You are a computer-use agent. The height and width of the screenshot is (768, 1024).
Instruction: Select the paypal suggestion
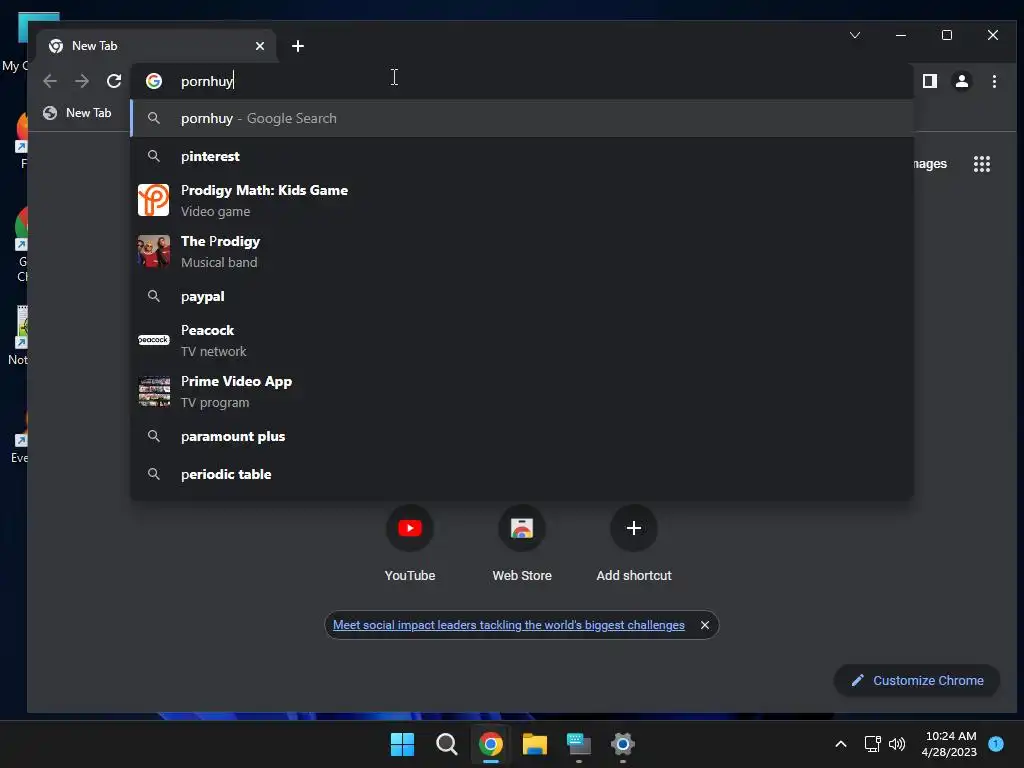(x=522, y=296)
